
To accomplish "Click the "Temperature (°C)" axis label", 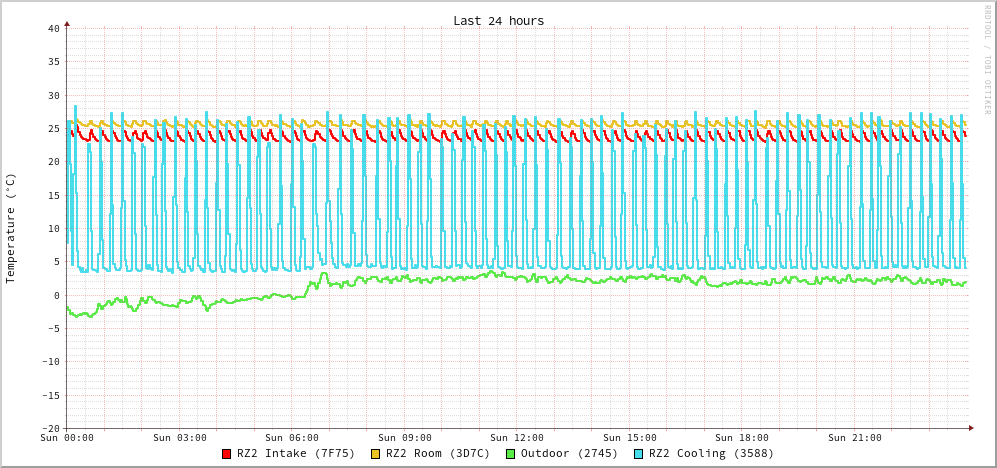I will coord(11,228).
